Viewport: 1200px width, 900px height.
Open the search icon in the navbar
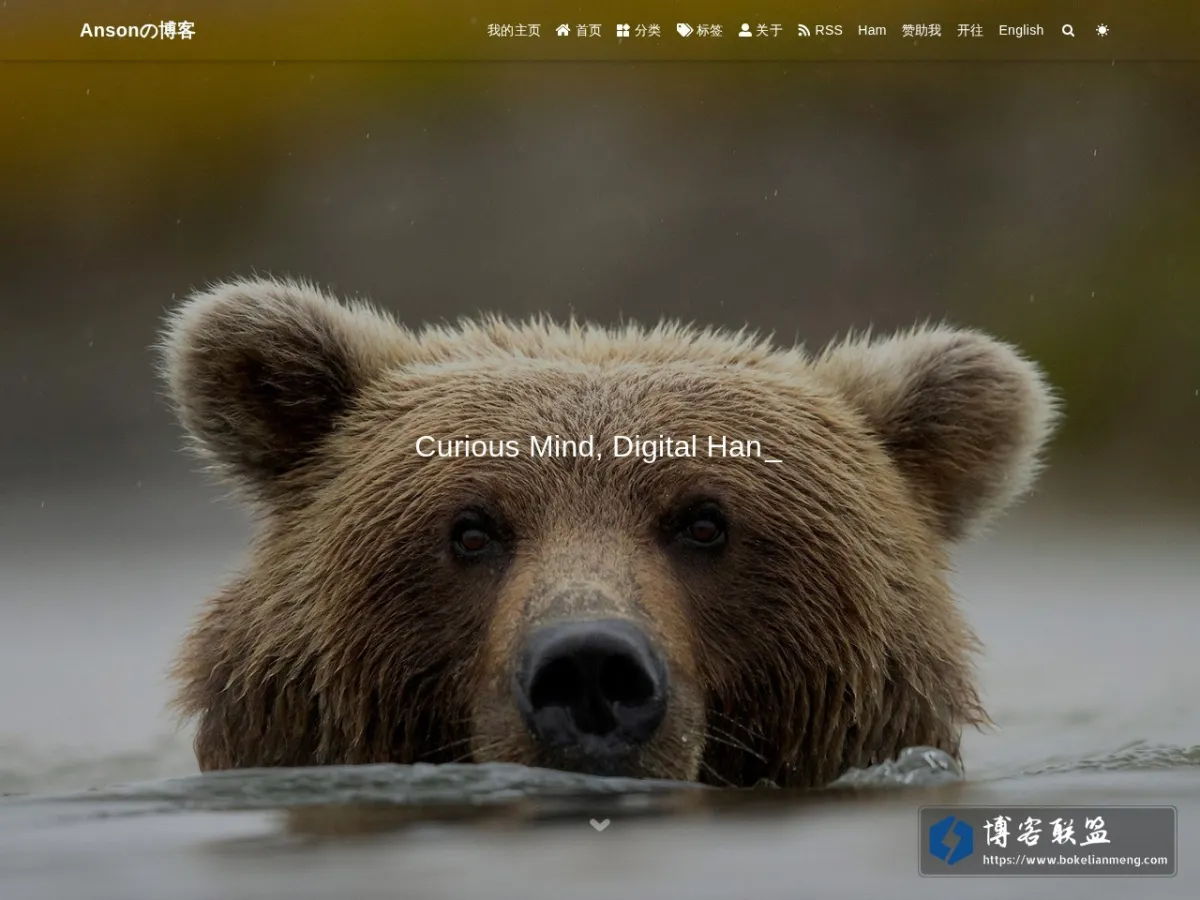[1068, 30]
